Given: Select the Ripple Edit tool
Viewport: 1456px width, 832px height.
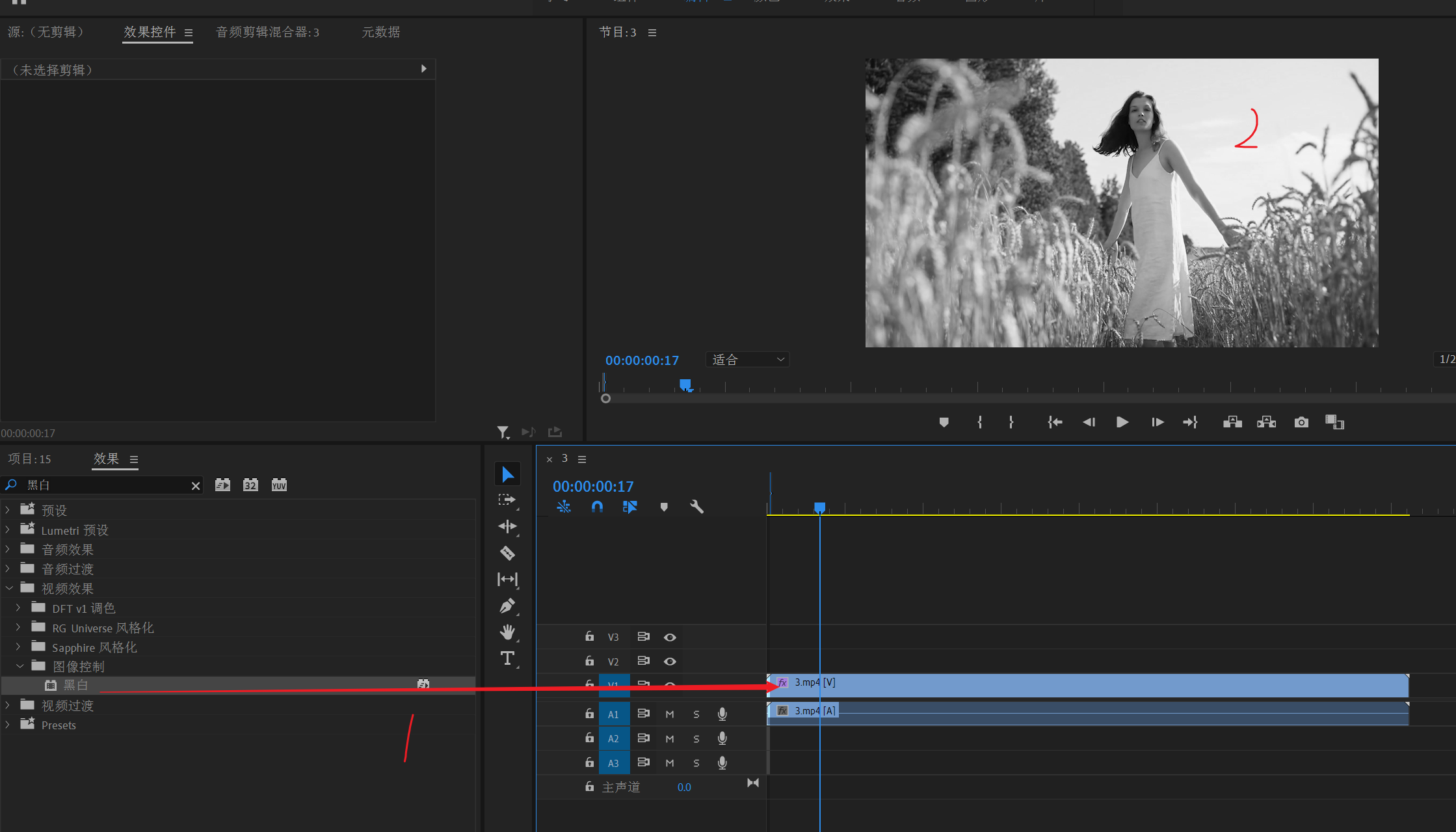Looking at the screenshot, I should pyautogui.click(x=507, y=526).
